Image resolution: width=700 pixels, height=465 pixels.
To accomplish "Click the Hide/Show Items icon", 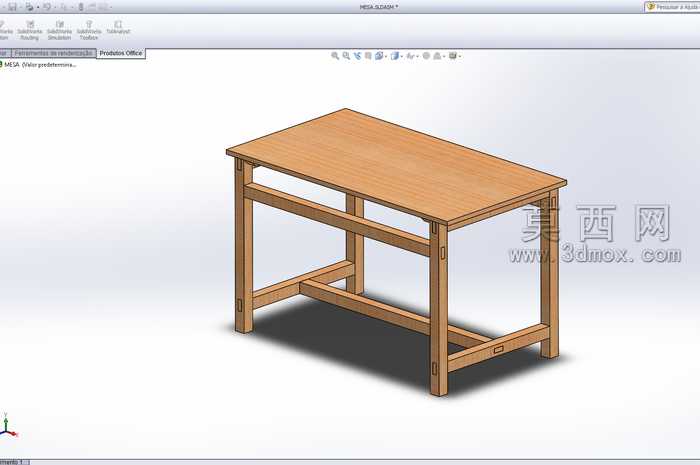I will [x=410, y=56].
